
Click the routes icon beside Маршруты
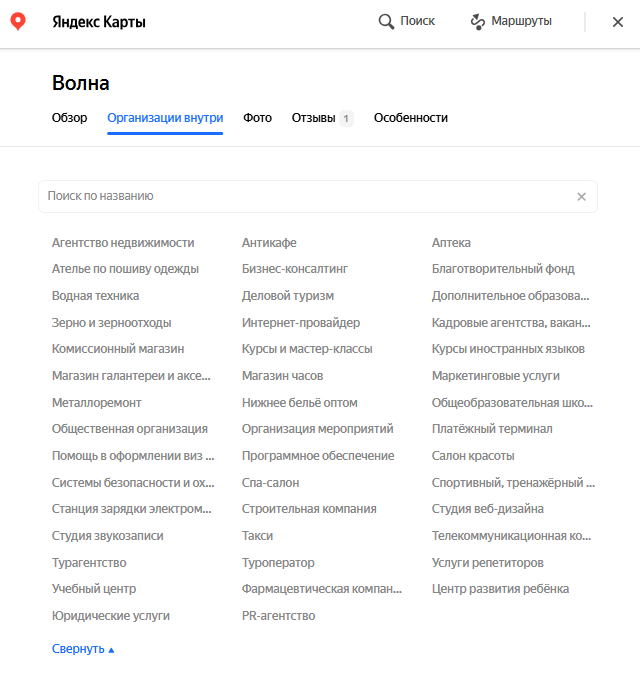[477, 21]
